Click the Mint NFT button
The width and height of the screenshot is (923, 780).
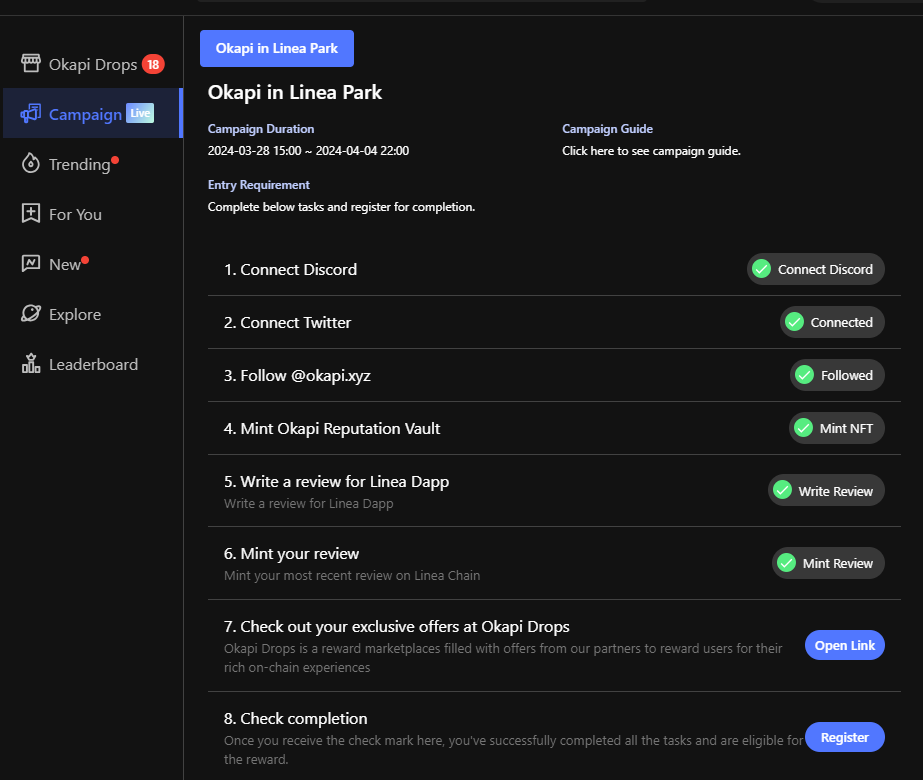point(836,428)
